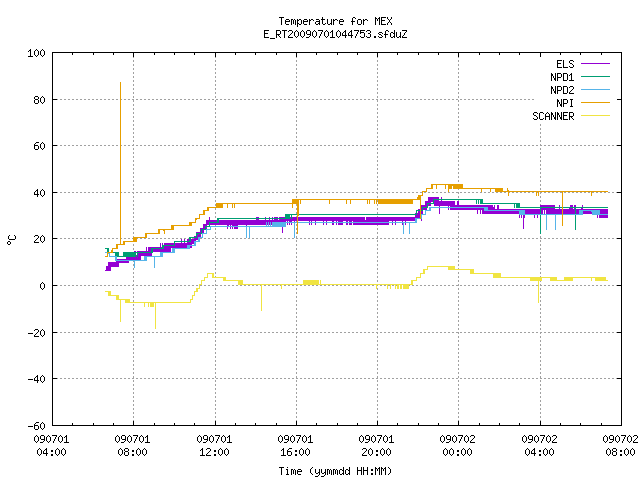The height and width of the screenshot is (480, 640).
Task: Pick the orange NPI legend line sample
Action: [x=595, y=102]
